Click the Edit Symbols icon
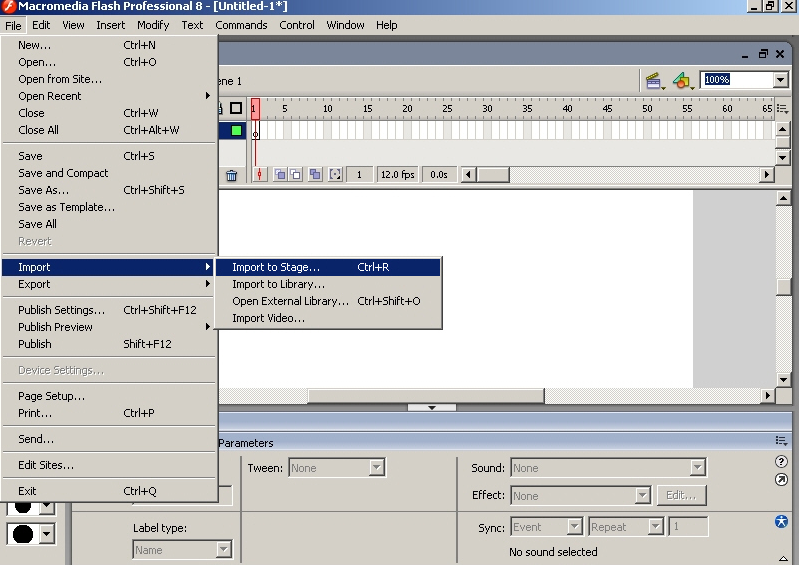Image resolution: width=800 pixels, height=567 pixels. (x=682, y=81)
